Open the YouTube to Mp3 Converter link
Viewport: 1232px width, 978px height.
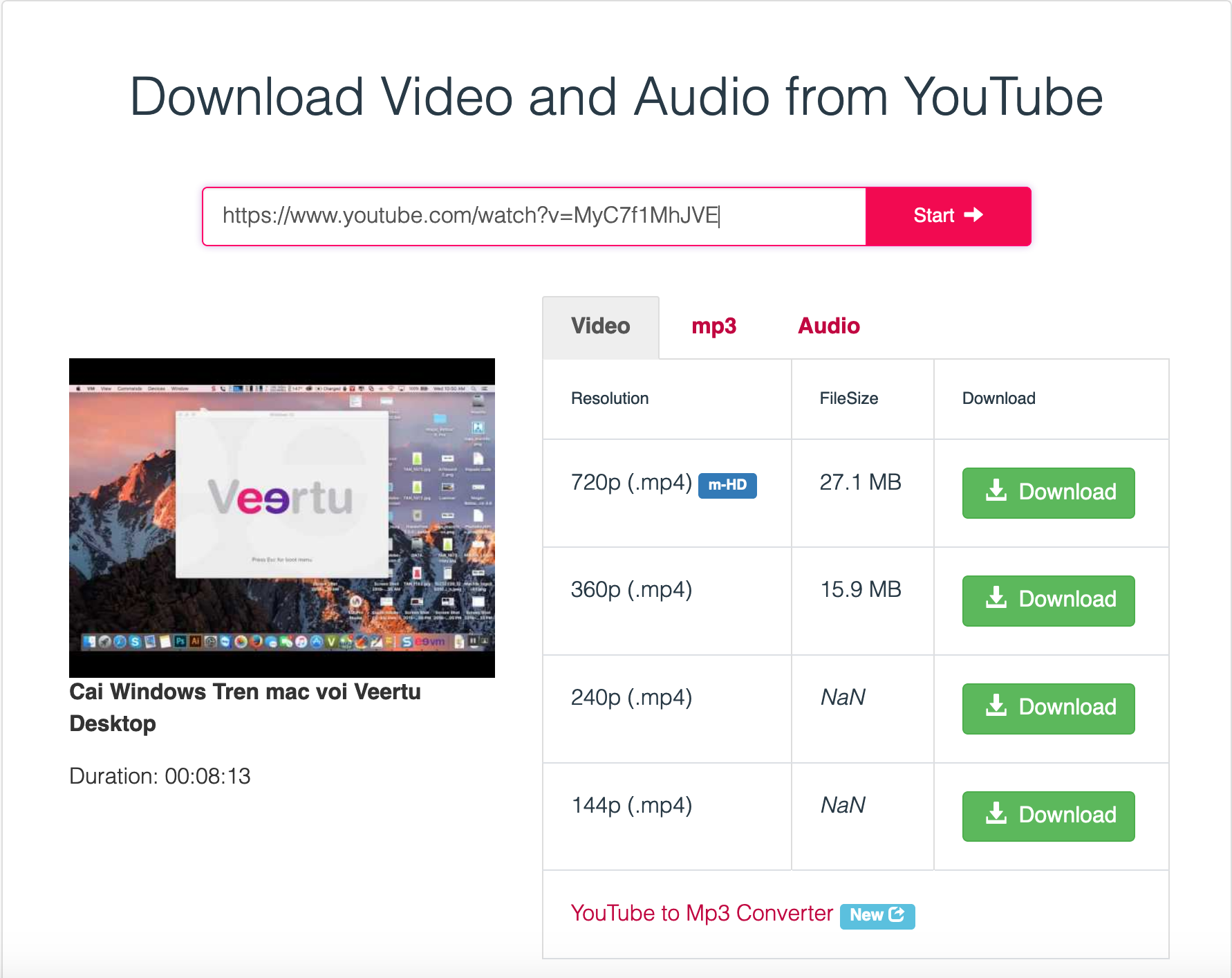point(701,913)
